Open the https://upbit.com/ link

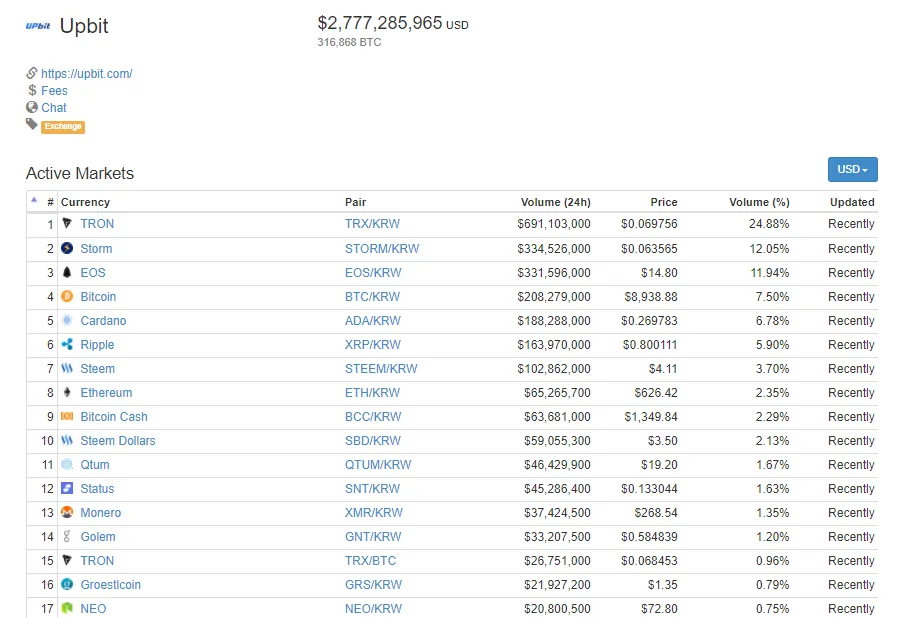pos(87,73)
